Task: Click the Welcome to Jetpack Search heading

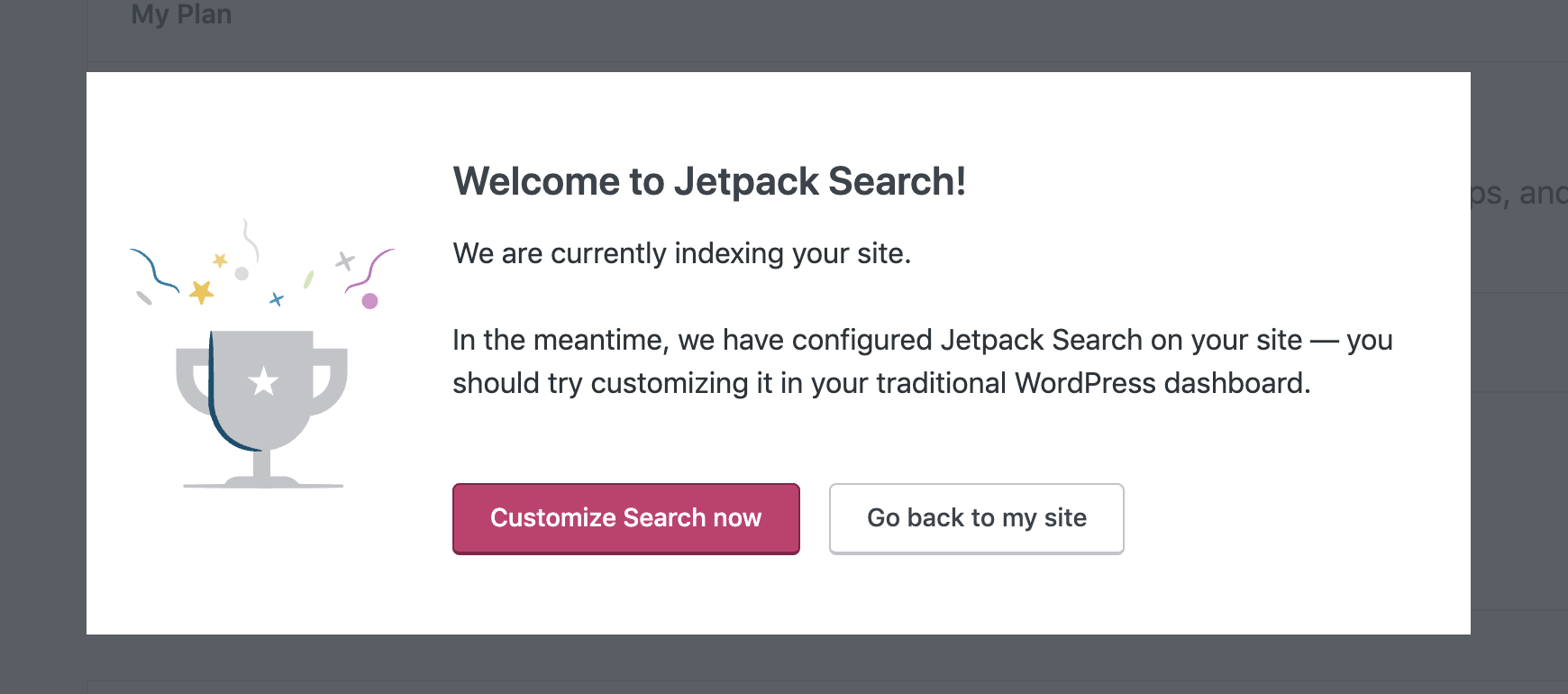Action: [709, 181]
